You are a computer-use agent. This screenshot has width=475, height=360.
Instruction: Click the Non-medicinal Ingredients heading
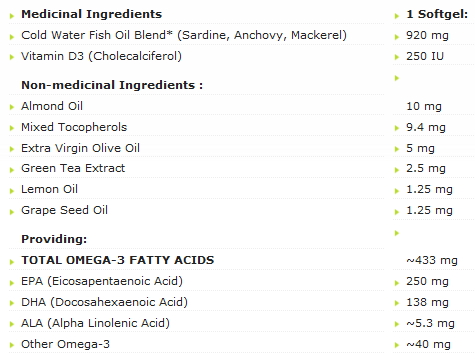pyautogui.click(x=112, y=85)
